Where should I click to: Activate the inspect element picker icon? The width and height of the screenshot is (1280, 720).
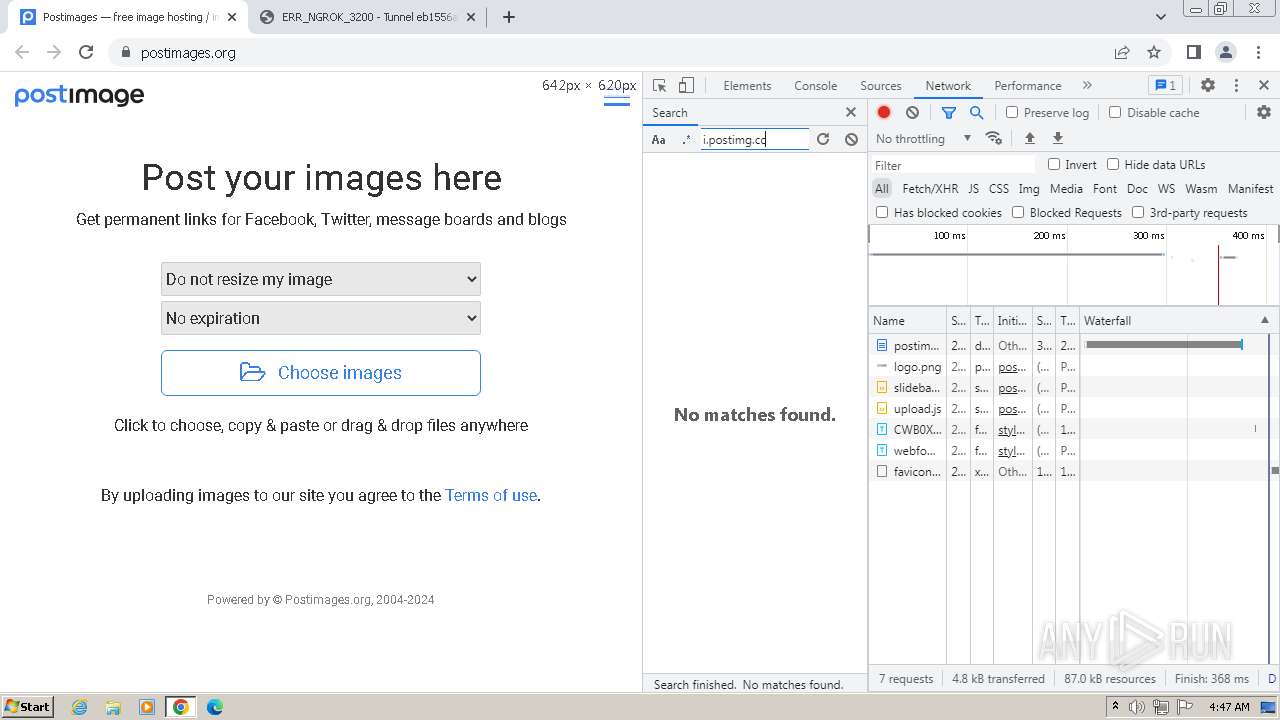(659, 86)
